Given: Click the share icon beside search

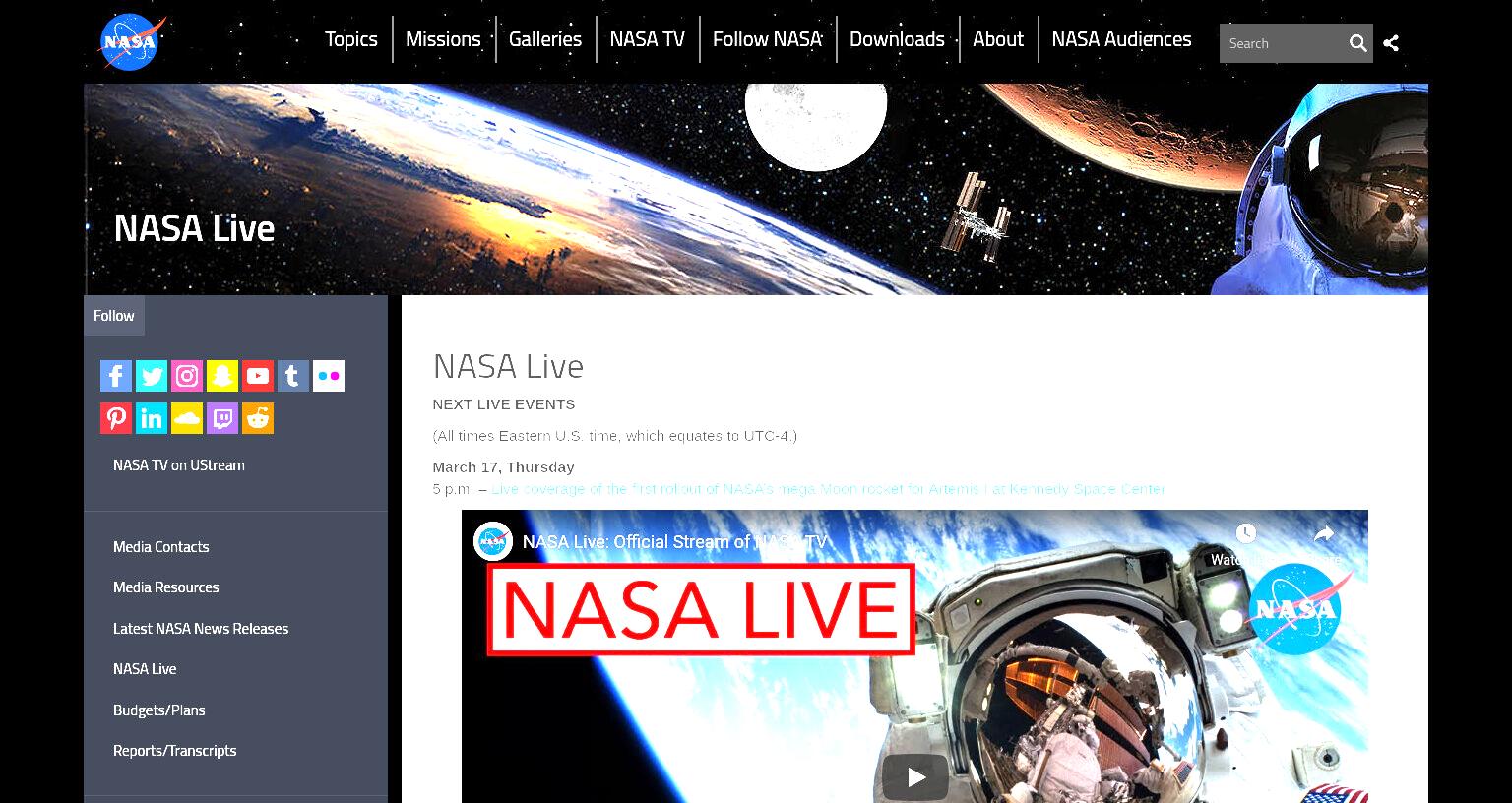Looking at the screenshot, I should (x=1391, y=43).
